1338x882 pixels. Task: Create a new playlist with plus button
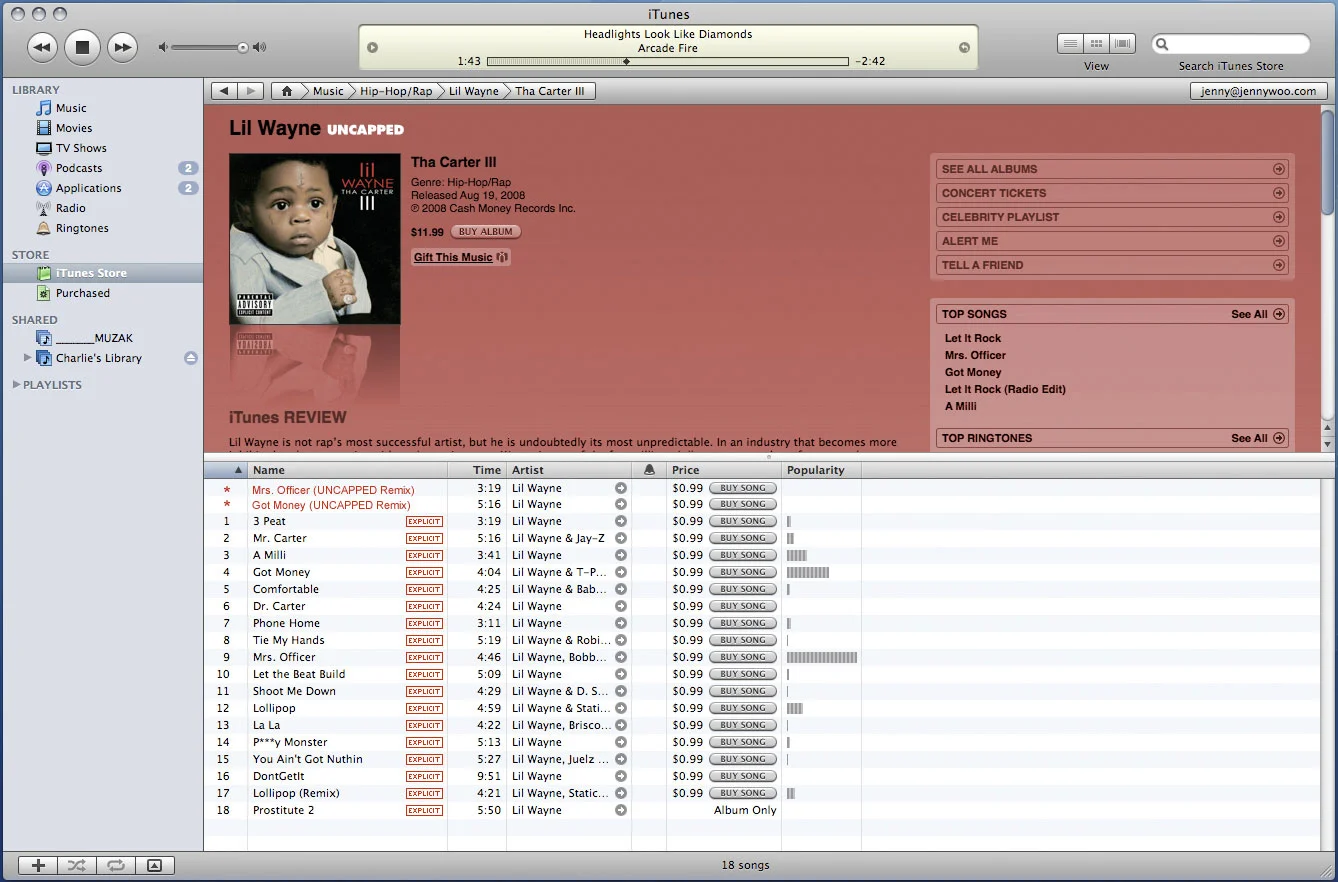38,866
